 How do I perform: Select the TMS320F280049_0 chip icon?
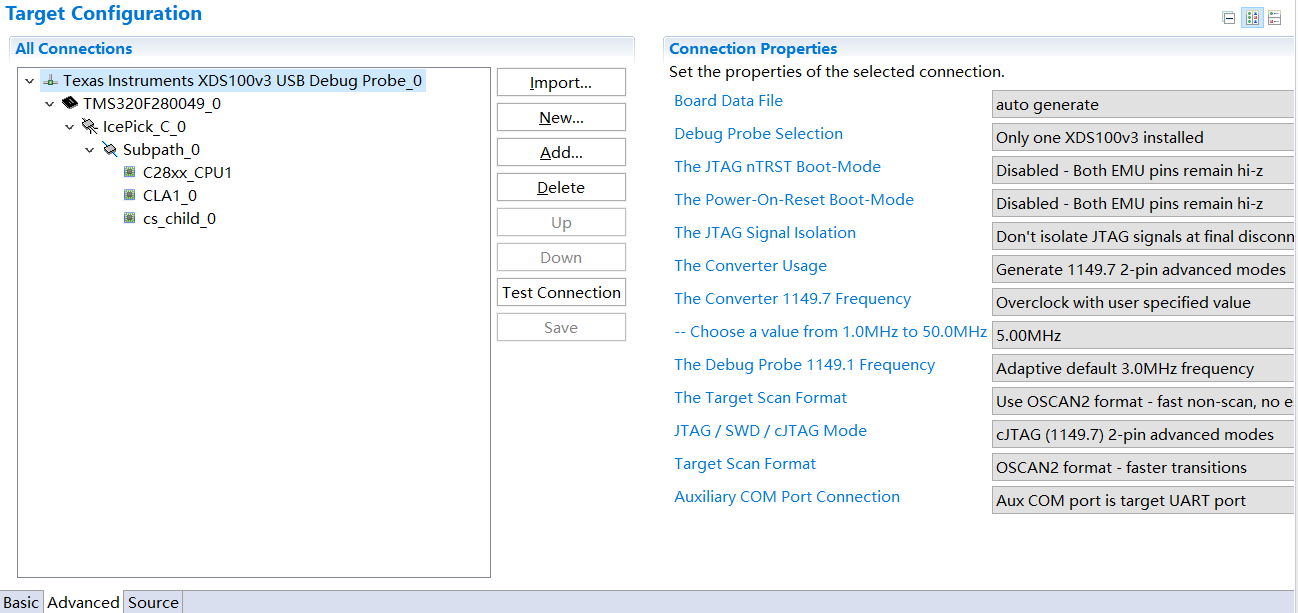pyautogui.click(x=70, y=103)
